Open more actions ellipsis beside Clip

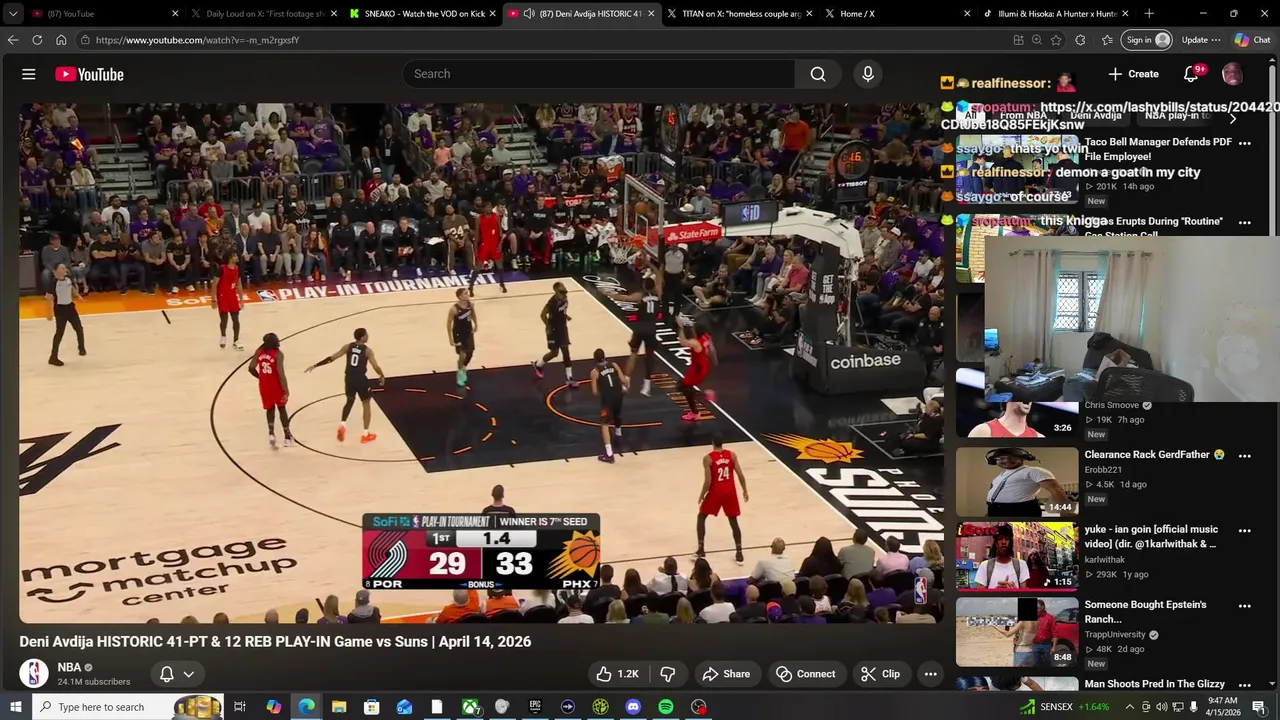931,674
